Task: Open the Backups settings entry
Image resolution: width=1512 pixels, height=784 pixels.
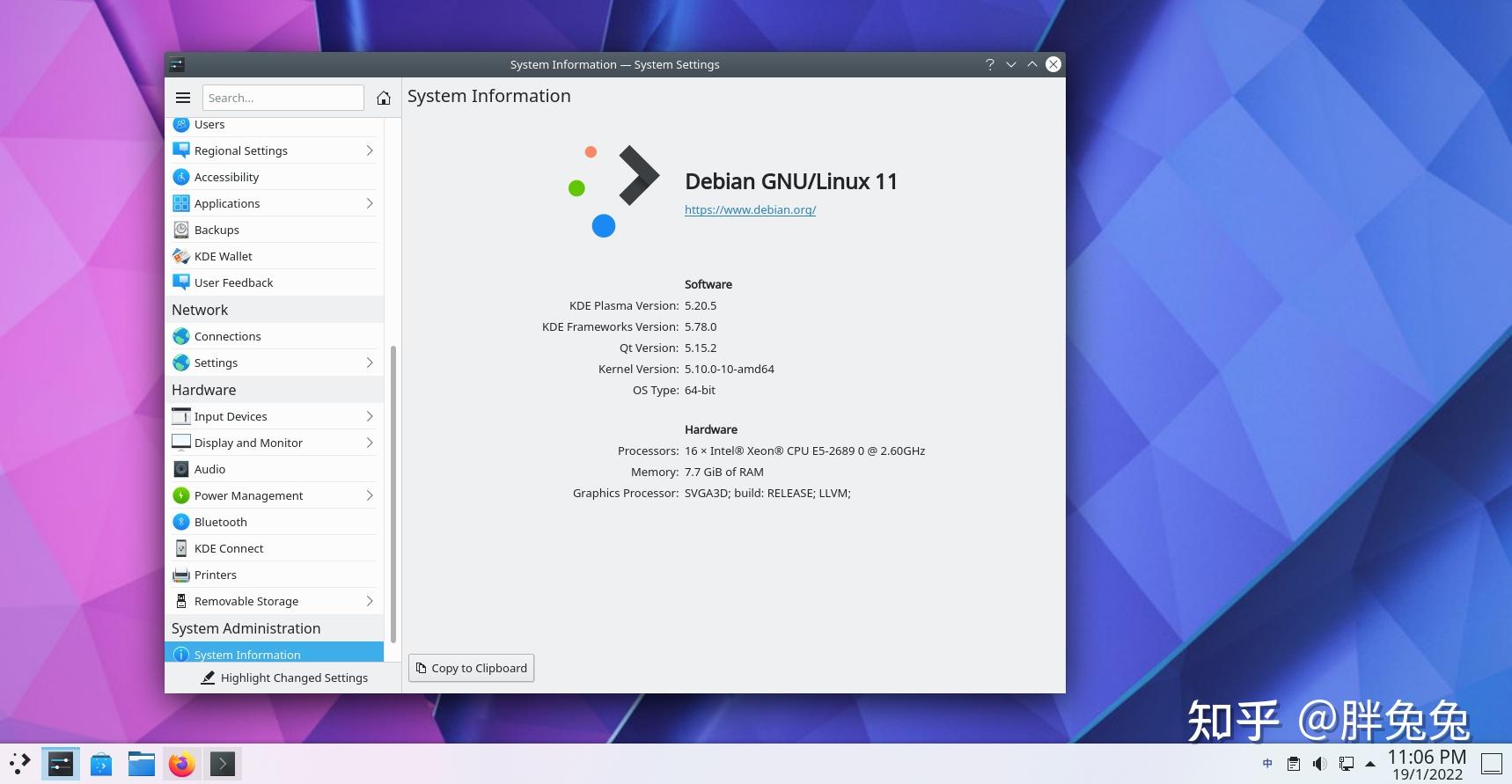Action: click(x=274, y=230)
